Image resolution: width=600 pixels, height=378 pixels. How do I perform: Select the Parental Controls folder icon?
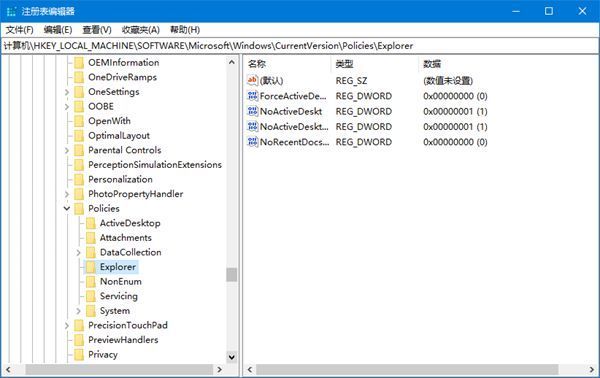[79, 150]
